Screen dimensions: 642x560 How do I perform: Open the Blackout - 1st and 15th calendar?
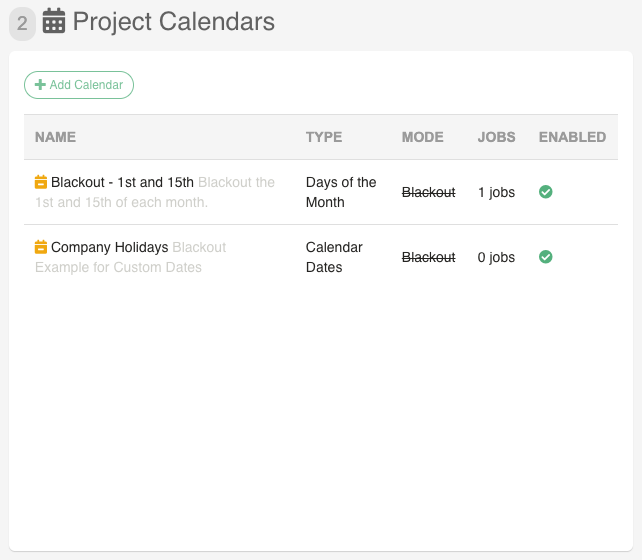[122, 182]
